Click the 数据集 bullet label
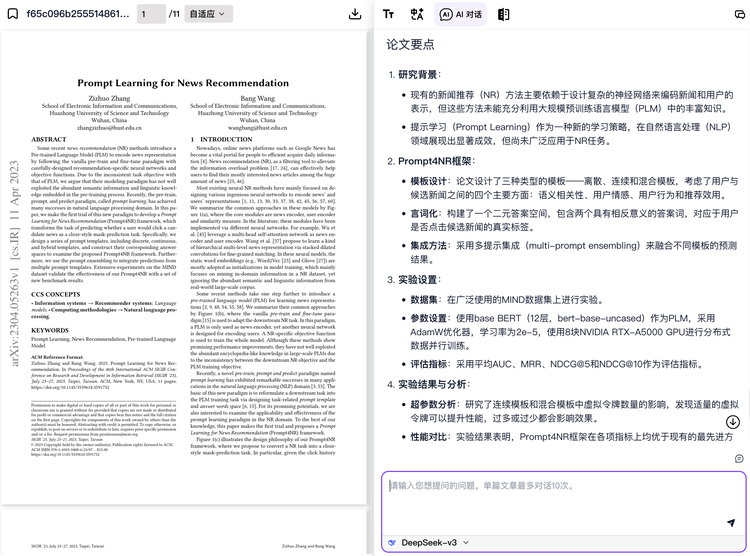 (x=424, y=300)
